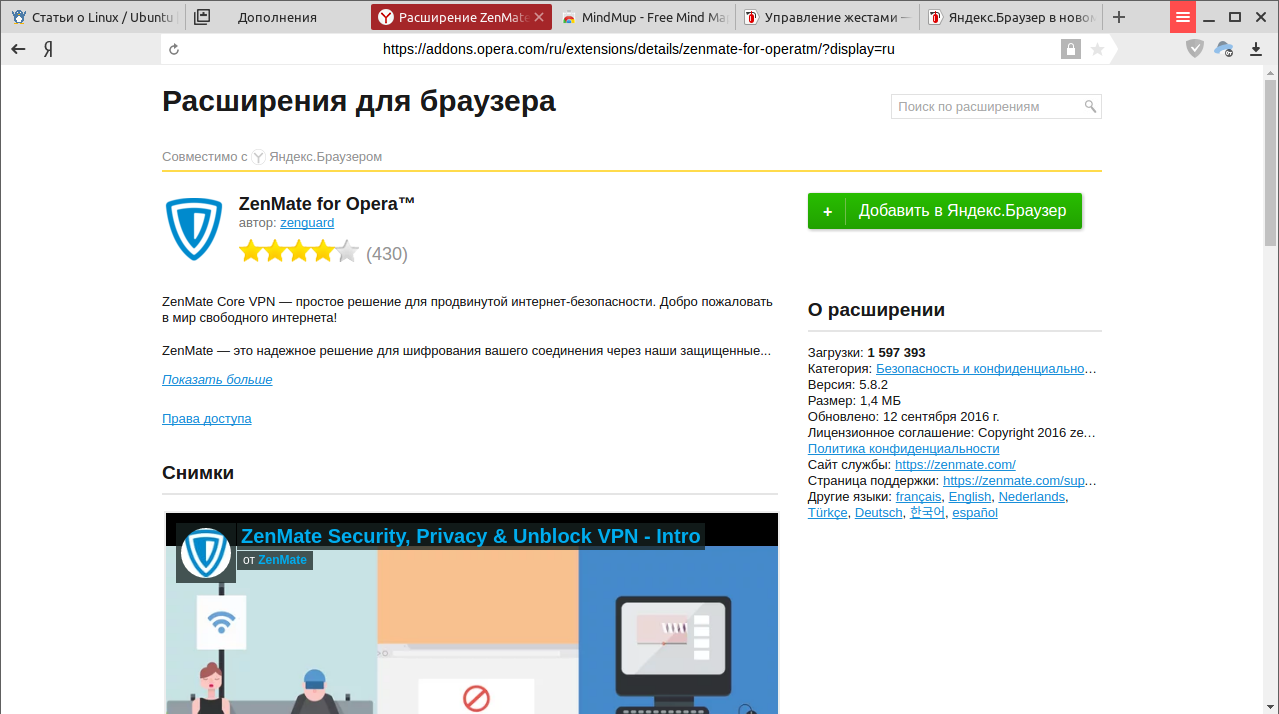
Task: Switch to the Дополнения tab
Action: click(x=277, y=17)
